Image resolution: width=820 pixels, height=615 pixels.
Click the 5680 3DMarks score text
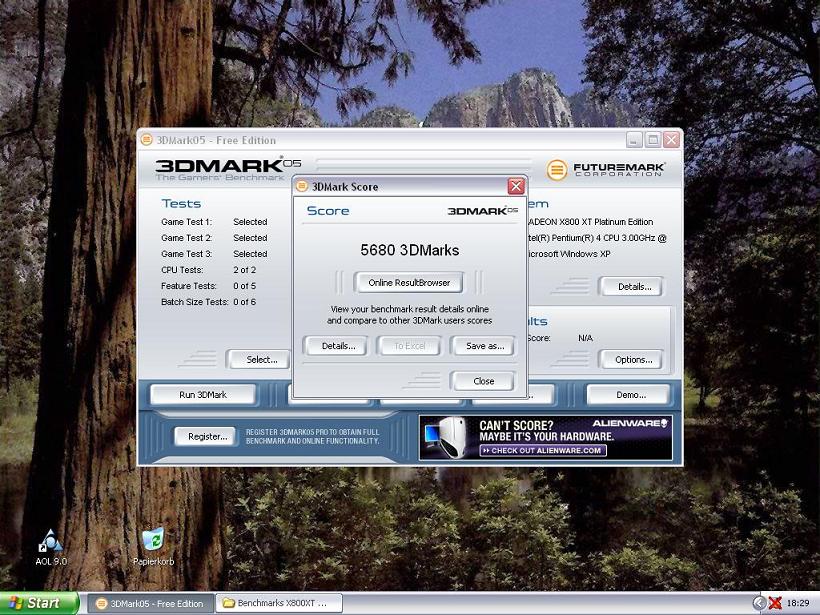pos(409,250)
